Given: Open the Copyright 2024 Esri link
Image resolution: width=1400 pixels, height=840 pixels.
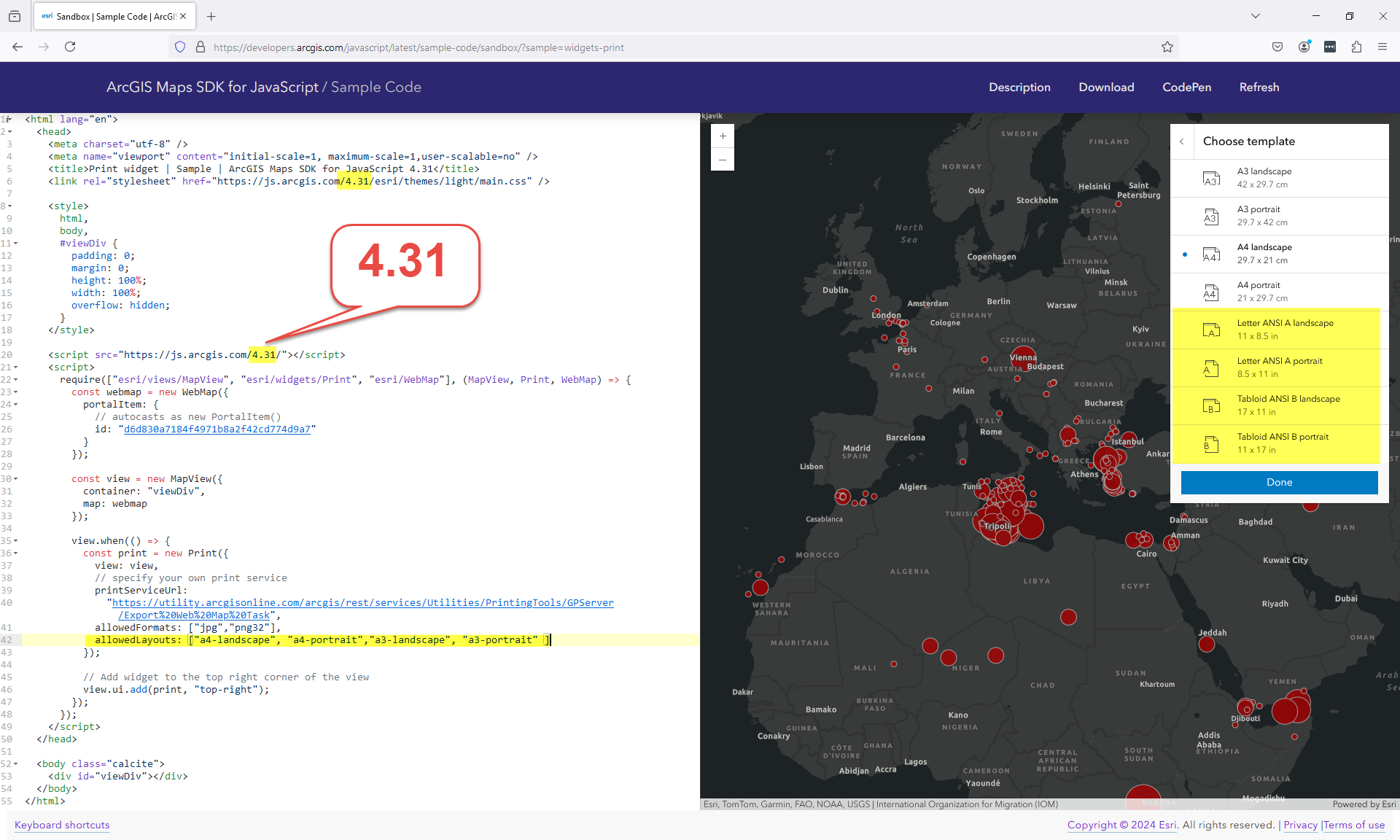Looking at the screenshot, I should tap(1122, 825).
